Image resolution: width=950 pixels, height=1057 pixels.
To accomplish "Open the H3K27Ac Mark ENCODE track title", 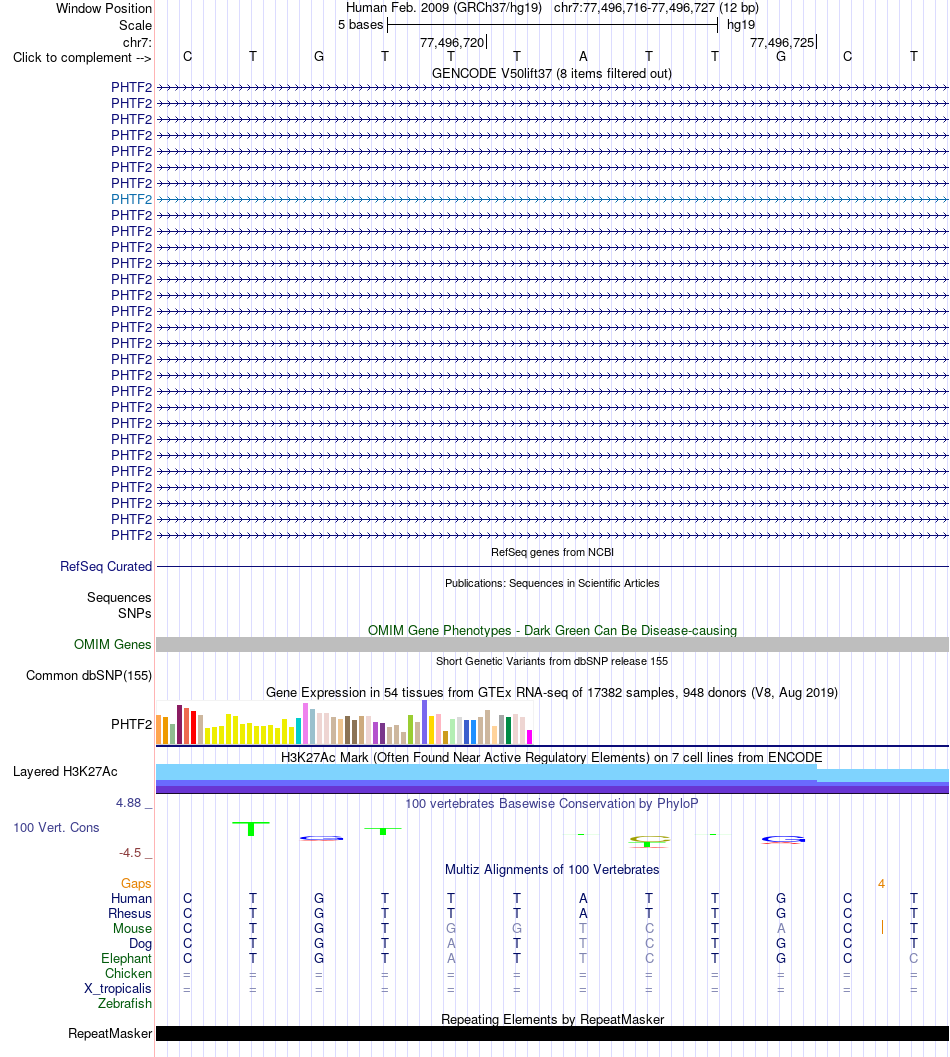I will [552, 758].
